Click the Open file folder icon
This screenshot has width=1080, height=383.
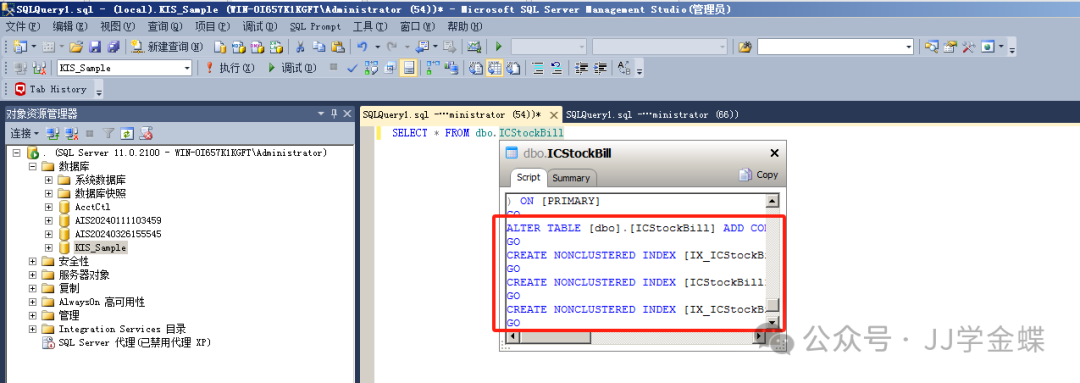tap(76, 47)
